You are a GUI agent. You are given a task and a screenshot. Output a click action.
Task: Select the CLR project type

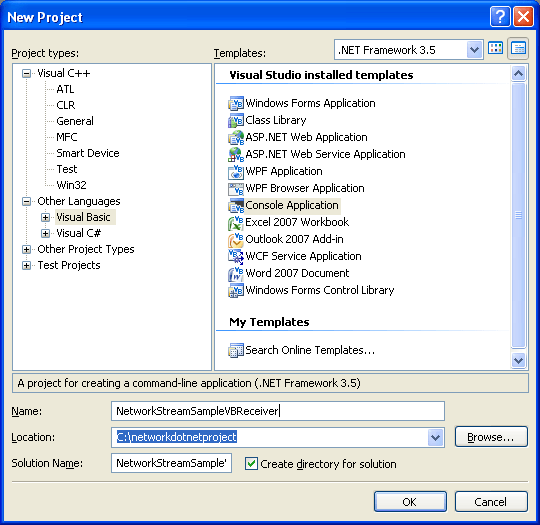65,105
